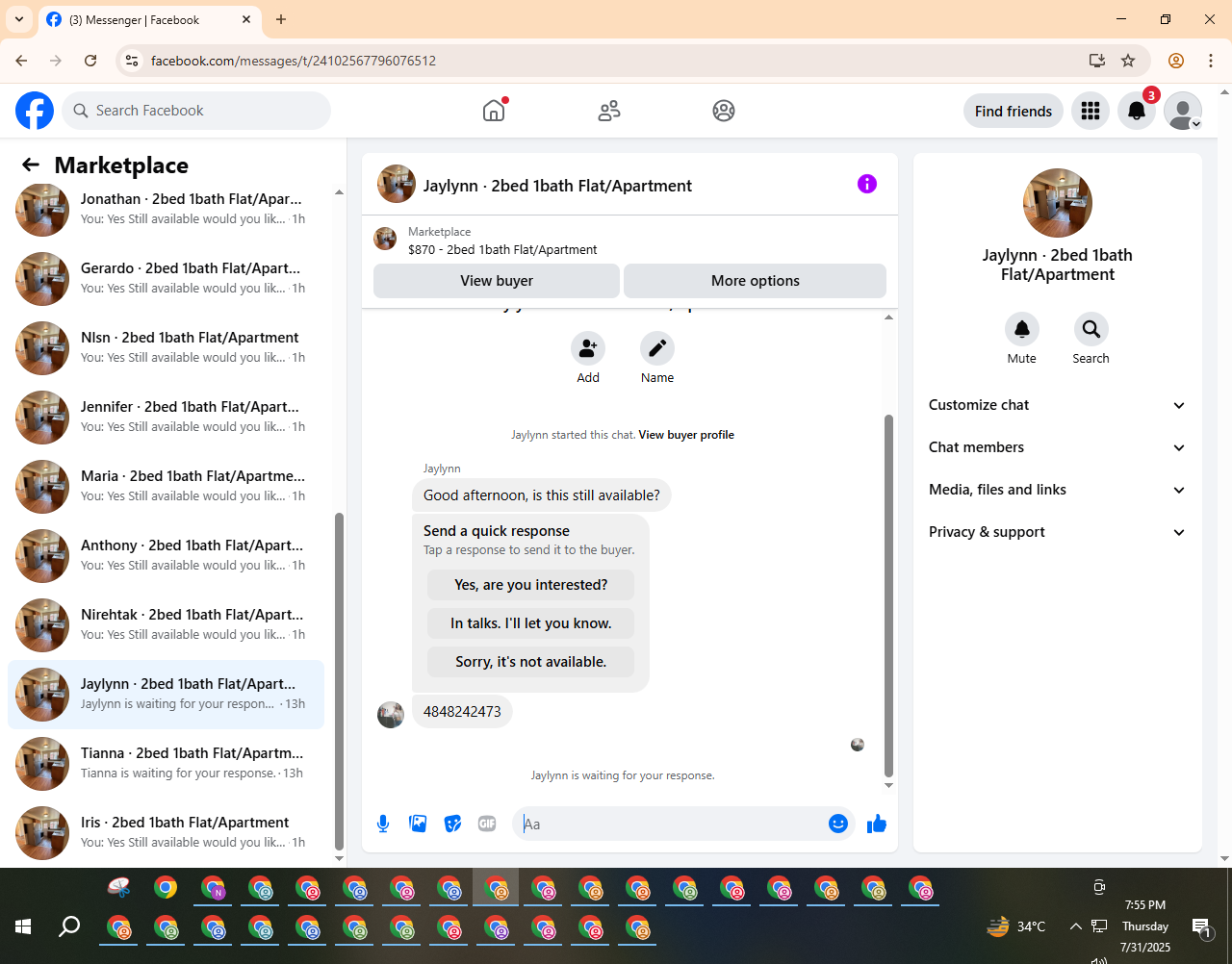Reload the browser page
This screenshot has height=964, width=1232.
coord(90,61)
